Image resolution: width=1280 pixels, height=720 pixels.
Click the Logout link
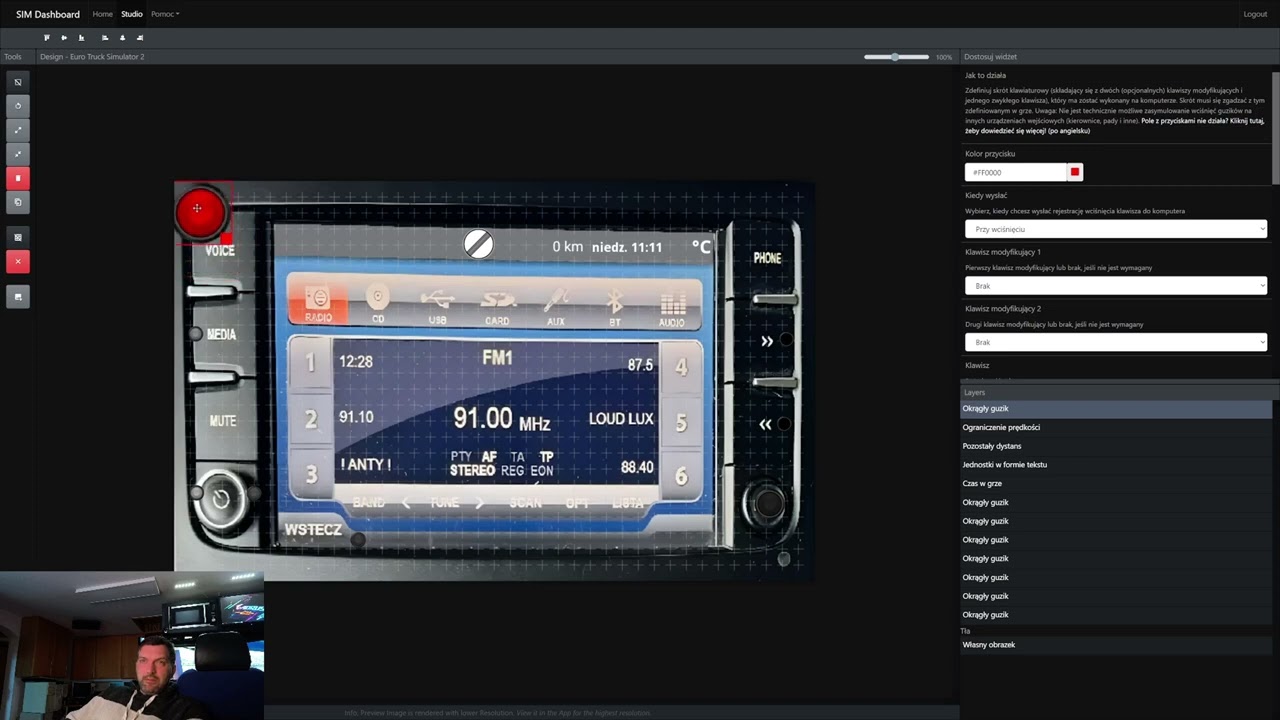[x=1255, y=14]
